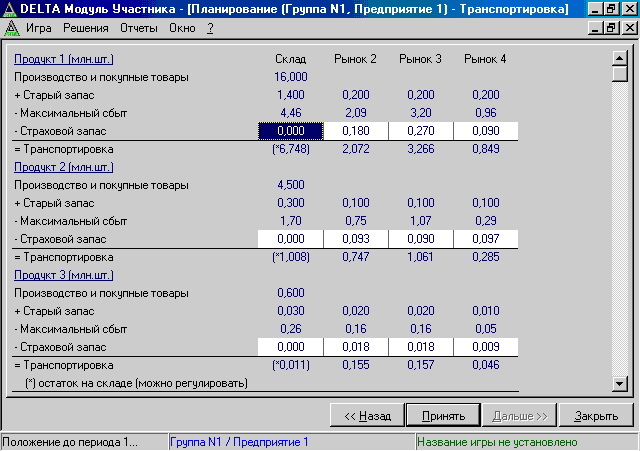This screenshot has width=640, height=451.
Task: Click the Склад column header
Action: coord(291,59)
